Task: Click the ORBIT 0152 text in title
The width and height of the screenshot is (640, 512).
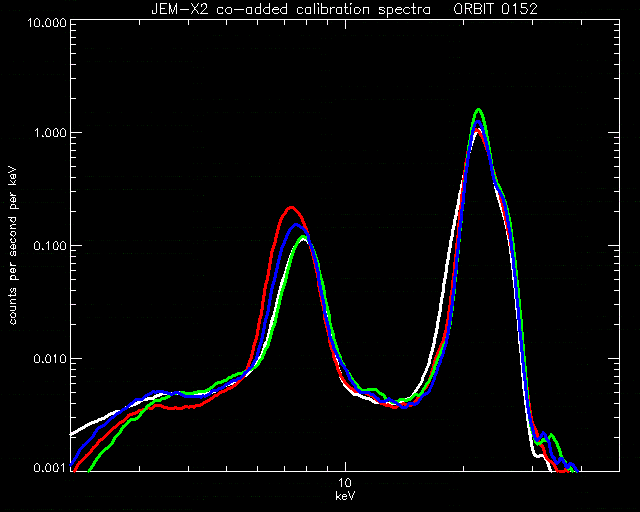Action: click(495, 9)
